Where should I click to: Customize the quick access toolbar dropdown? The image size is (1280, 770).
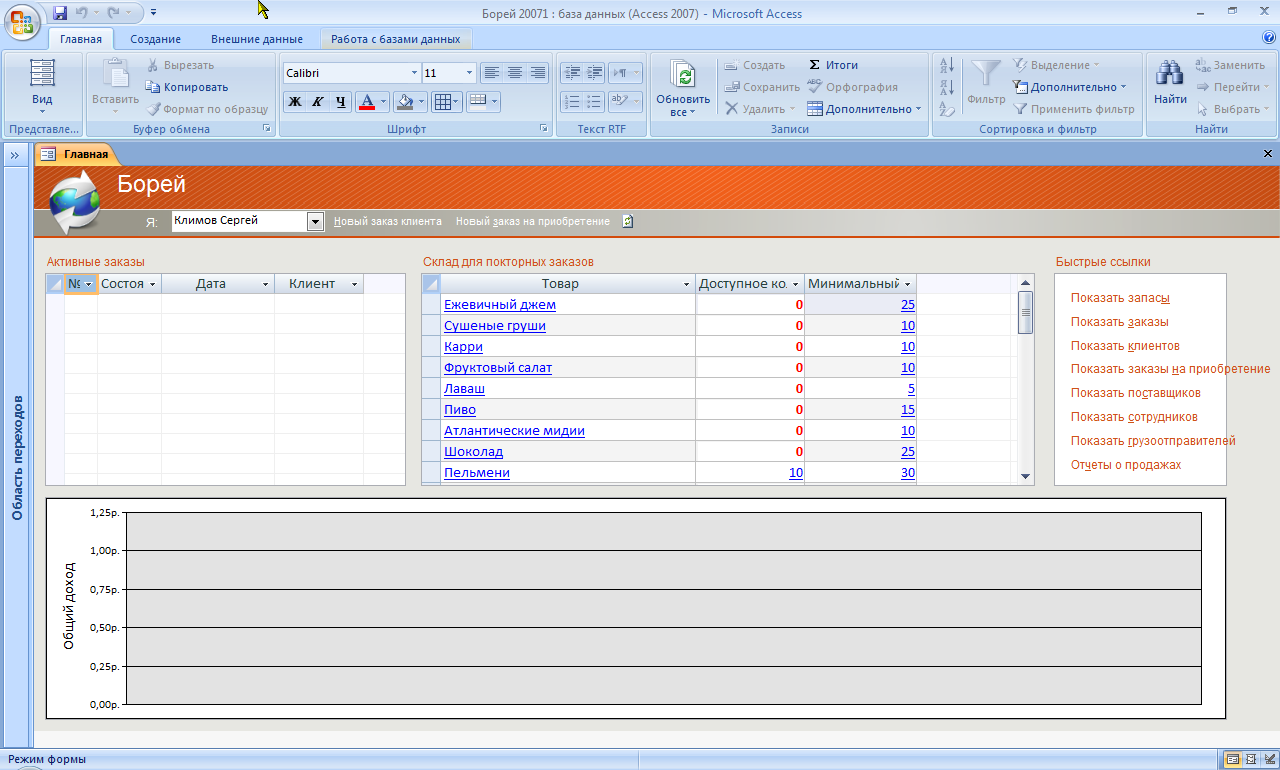pyautogui.click(x=153, y=13)
